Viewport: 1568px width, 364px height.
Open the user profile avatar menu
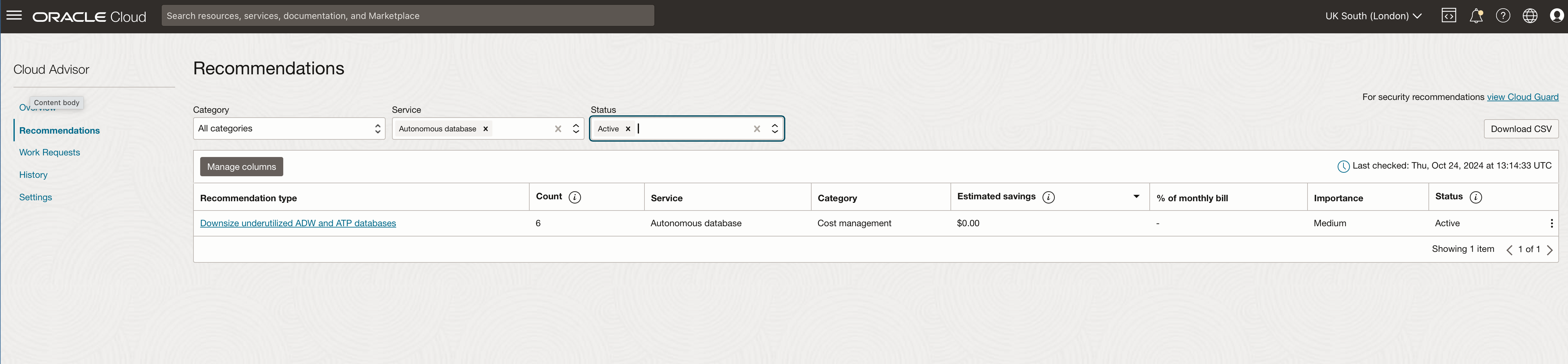[x=1556, y=16]
